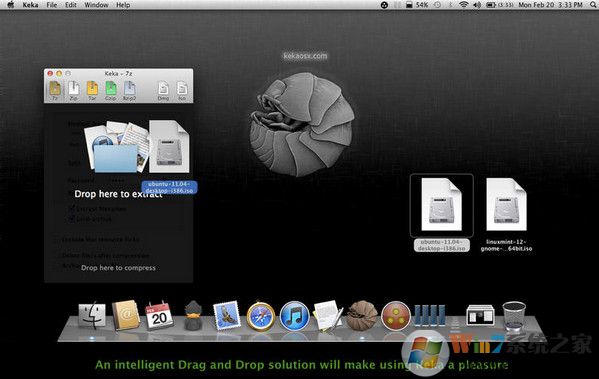Viewport: 599px width, 379px height.
Task: Open the Trash in the Dock
Action: 514,316
